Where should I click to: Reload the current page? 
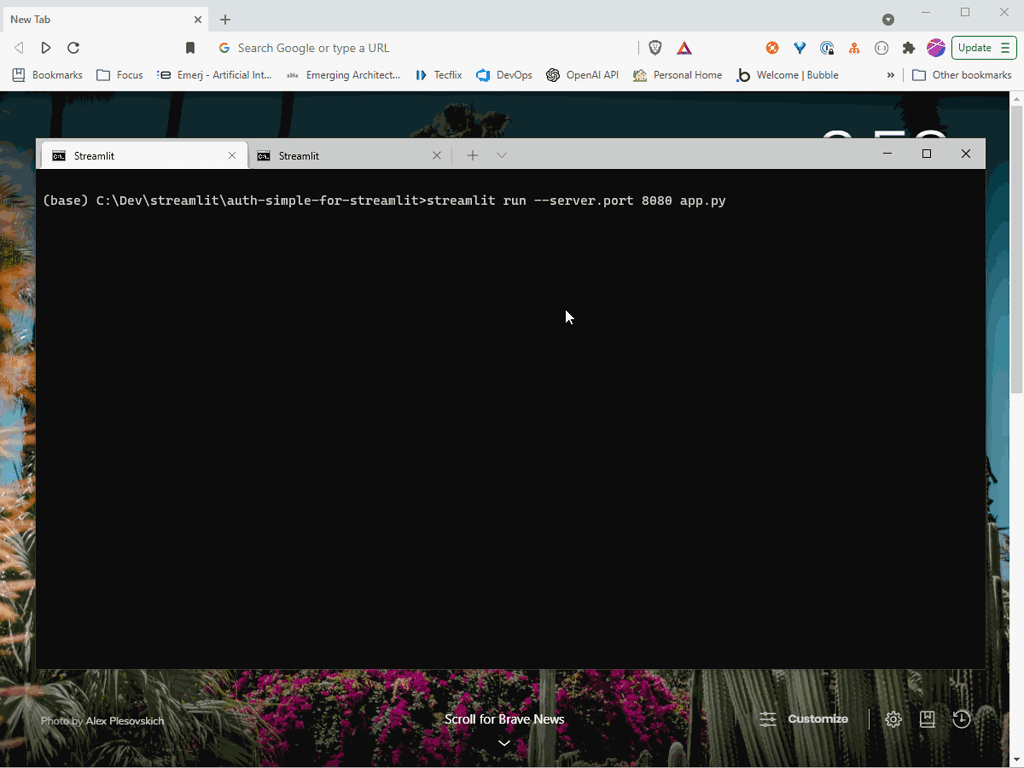(x=72, y=47)
